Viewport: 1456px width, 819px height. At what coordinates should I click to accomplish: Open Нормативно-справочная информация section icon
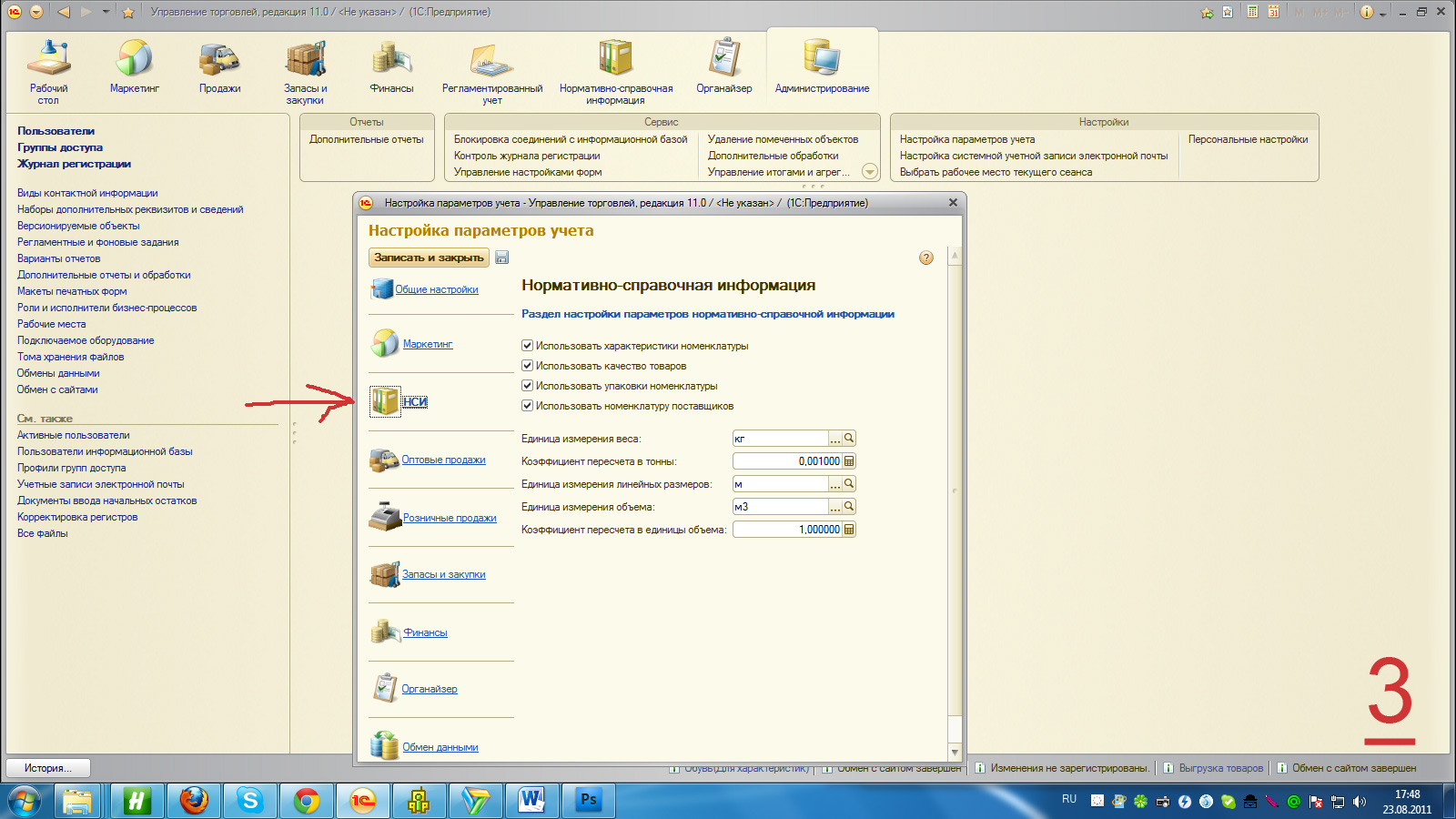tap(616, 58)
